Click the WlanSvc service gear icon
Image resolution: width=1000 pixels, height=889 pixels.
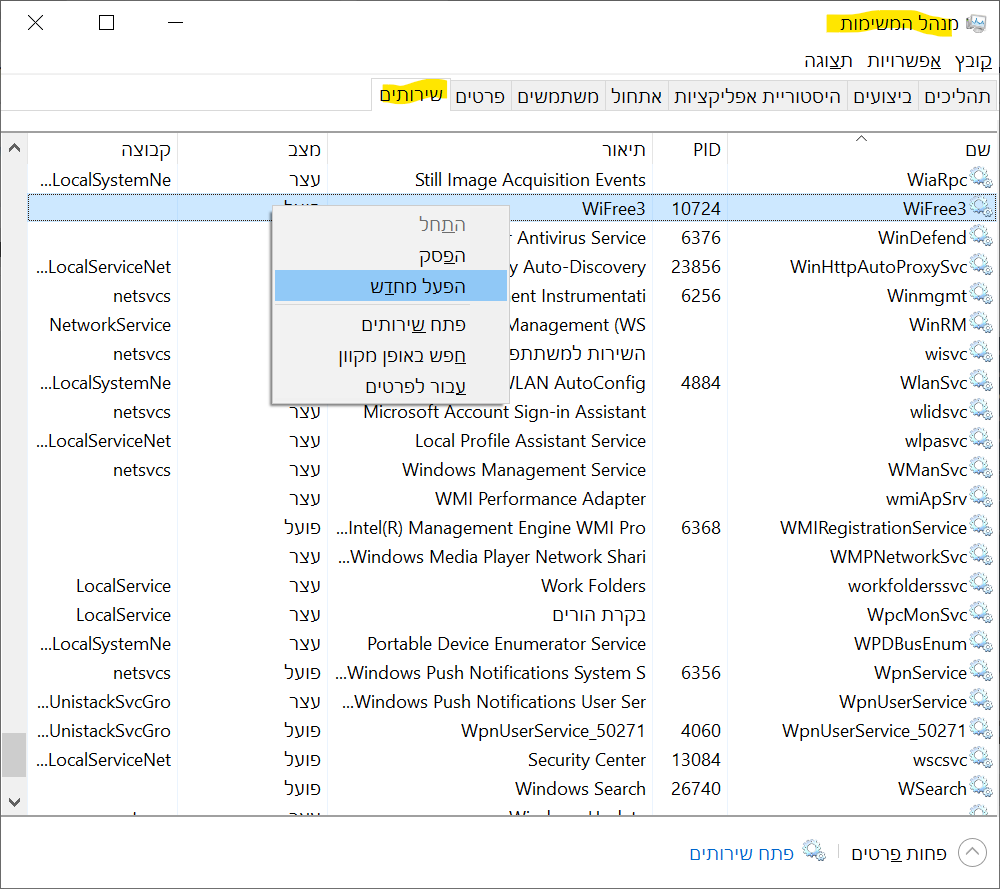point(980,383)
